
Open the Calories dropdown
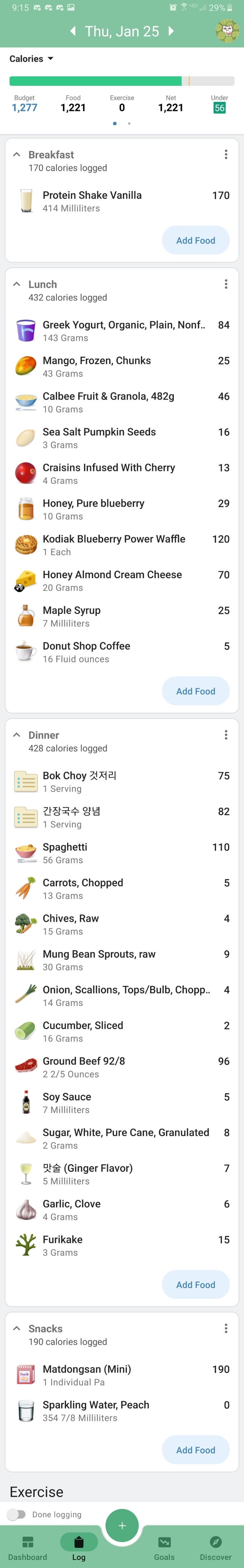pos(32,59)
